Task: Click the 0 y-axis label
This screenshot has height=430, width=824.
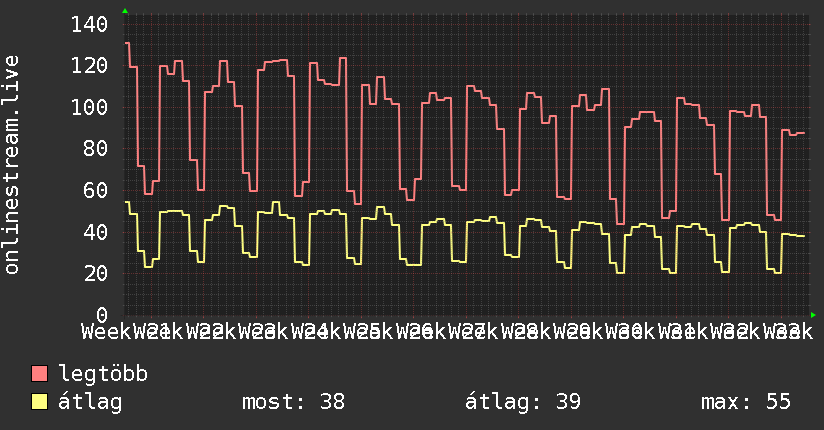Action: click(102, 315)
